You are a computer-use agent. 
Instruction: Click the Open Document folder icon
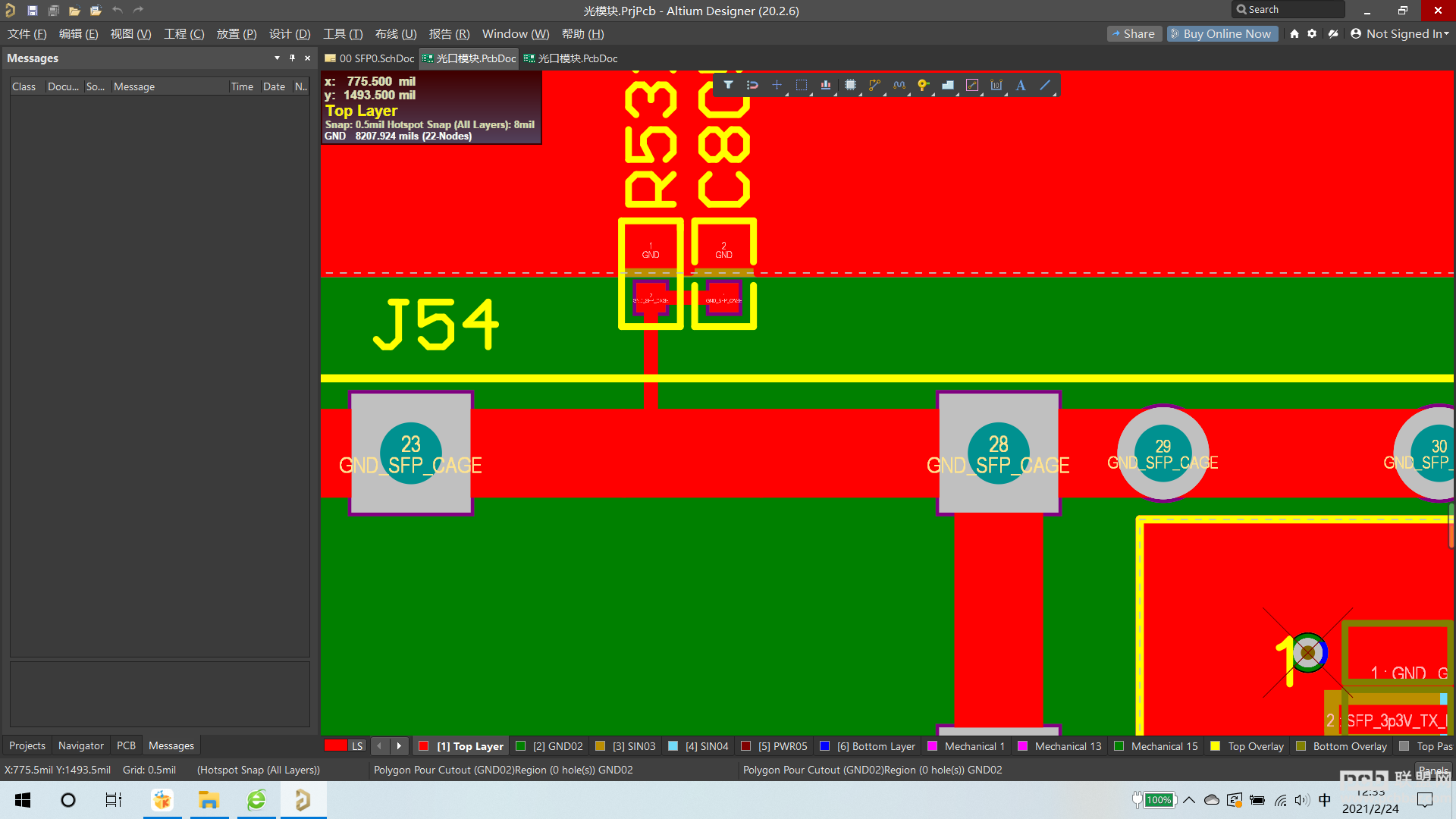pos(74,11)
